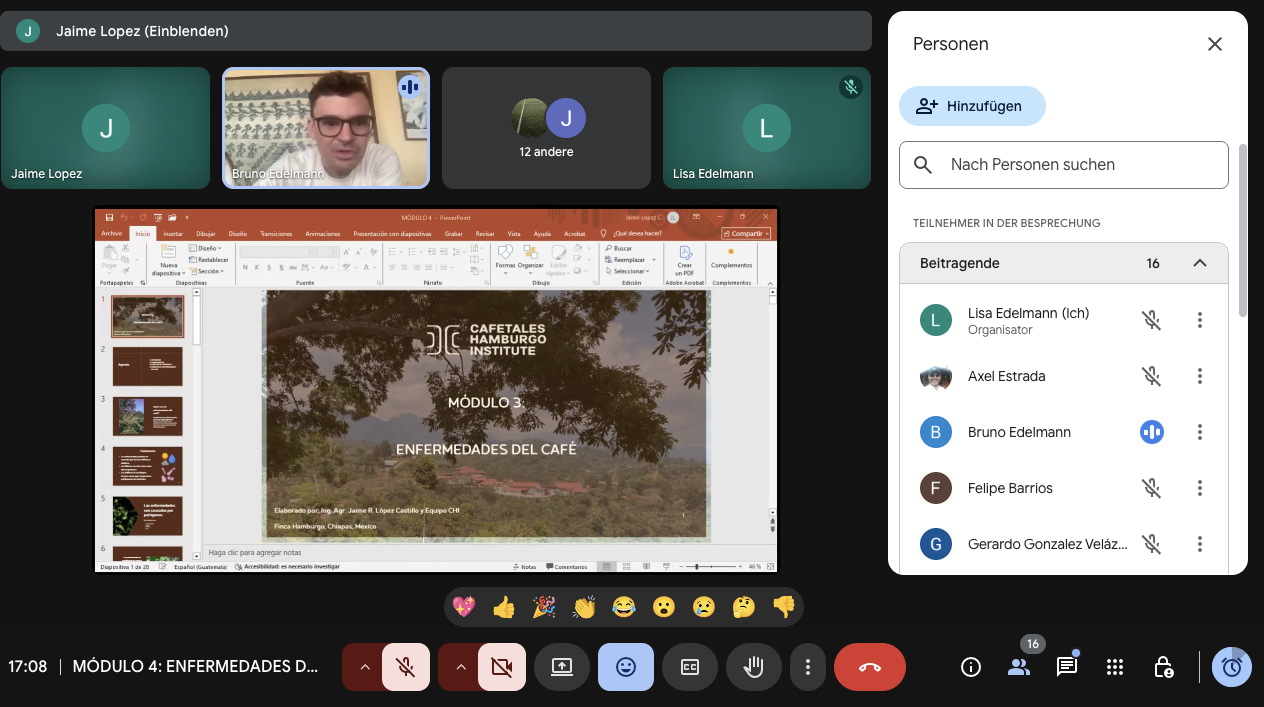Image resolution: width=1264 pixels, height=707 pixels.
Task: Collapse the Beitragende participant list
Action: [1200, 263]
